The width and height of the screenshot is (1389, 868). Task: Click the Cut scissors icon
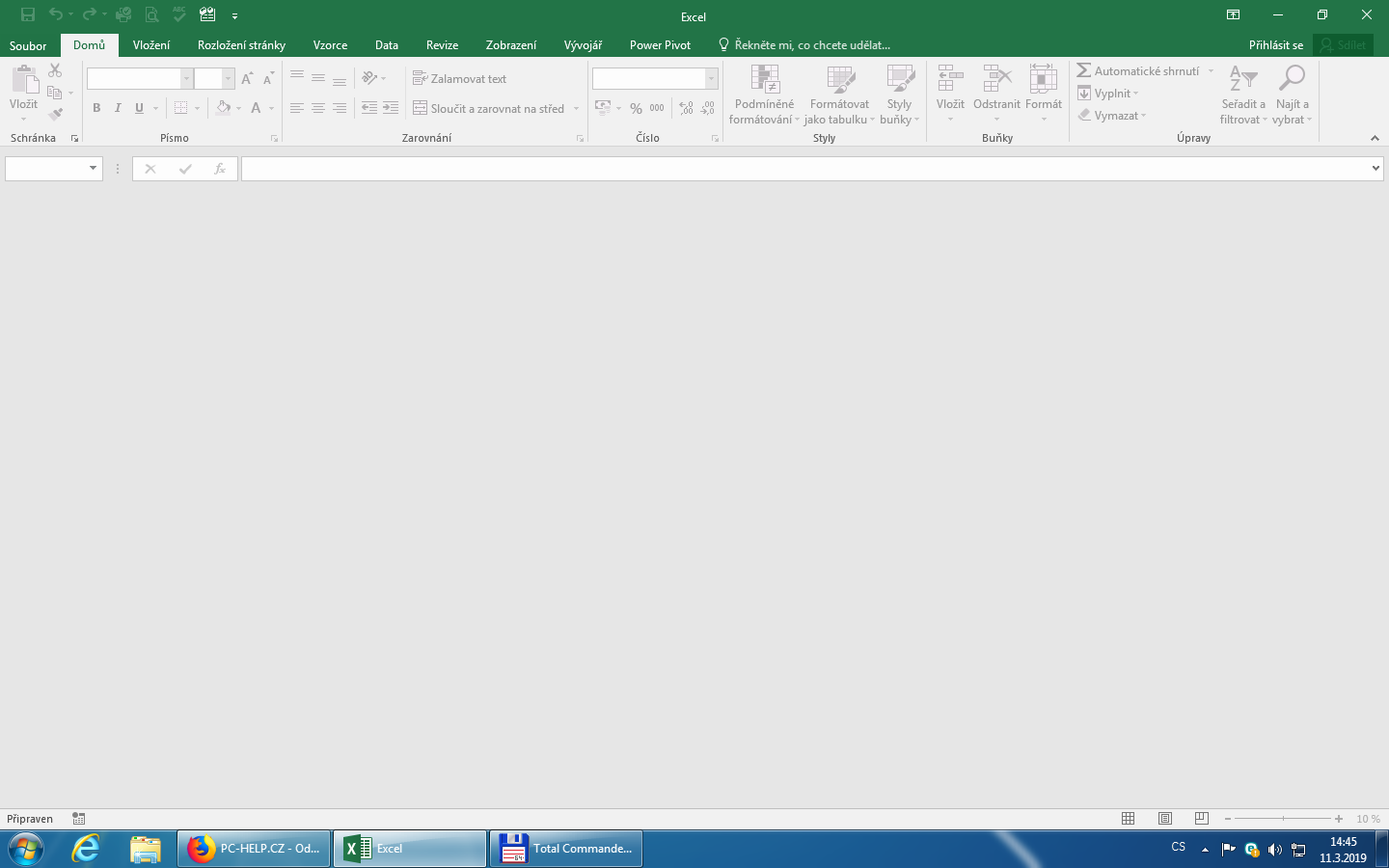(55, 70)
